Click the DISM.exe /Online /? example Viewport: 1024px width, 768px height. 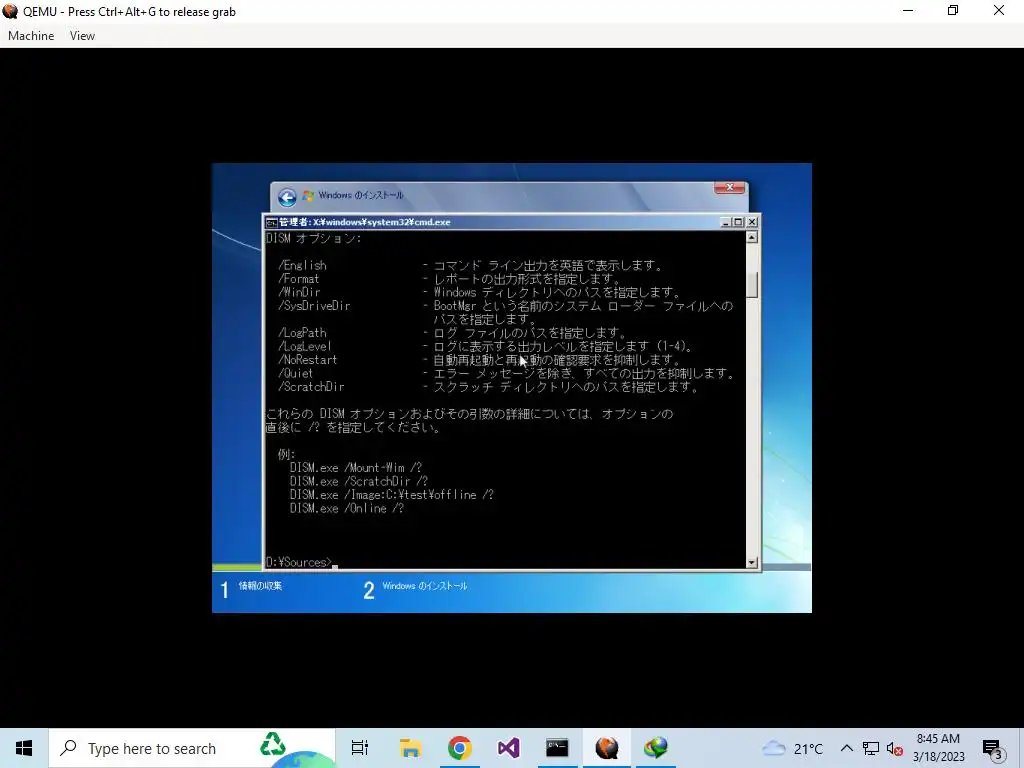(x=347, y=508)
